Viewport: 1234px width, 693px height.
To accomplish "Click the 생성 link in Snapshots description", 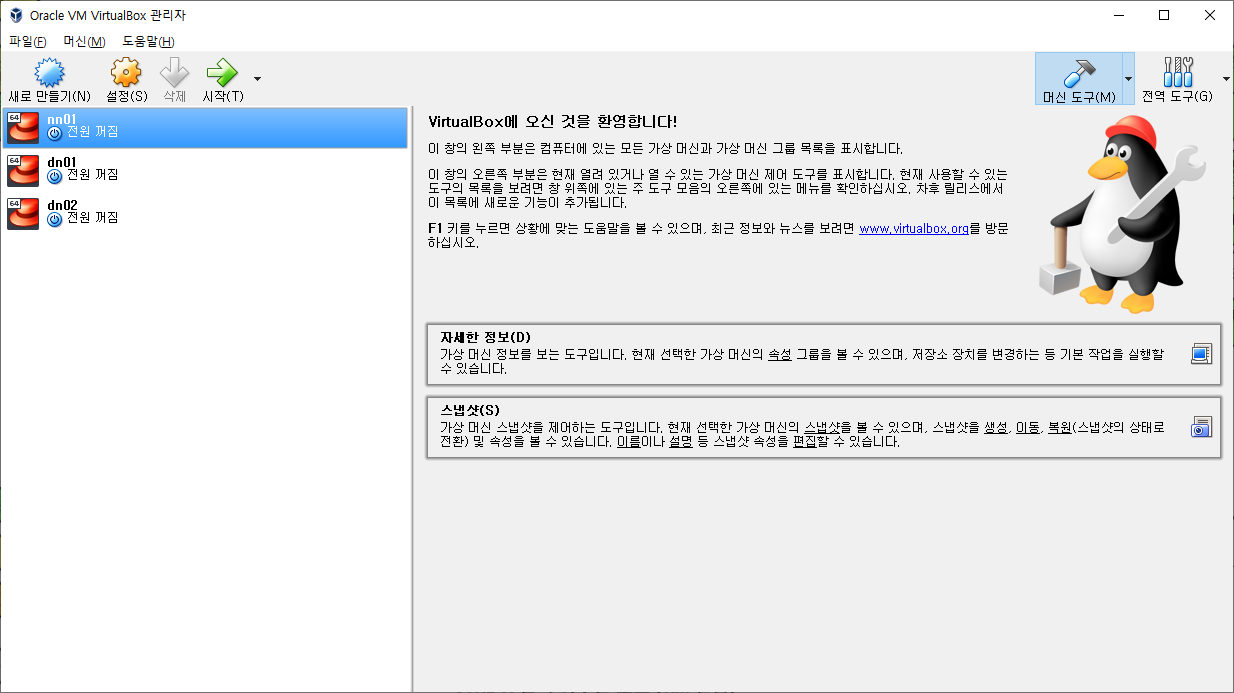I will (996, 427).
